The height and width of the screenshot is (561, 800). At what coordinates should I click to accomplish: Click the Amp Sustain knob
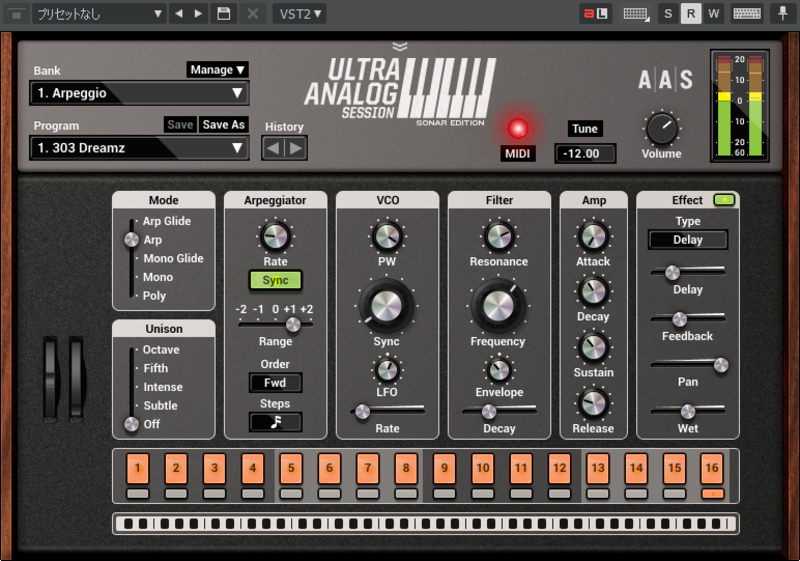pyautogui.click(x=593, y=347)
